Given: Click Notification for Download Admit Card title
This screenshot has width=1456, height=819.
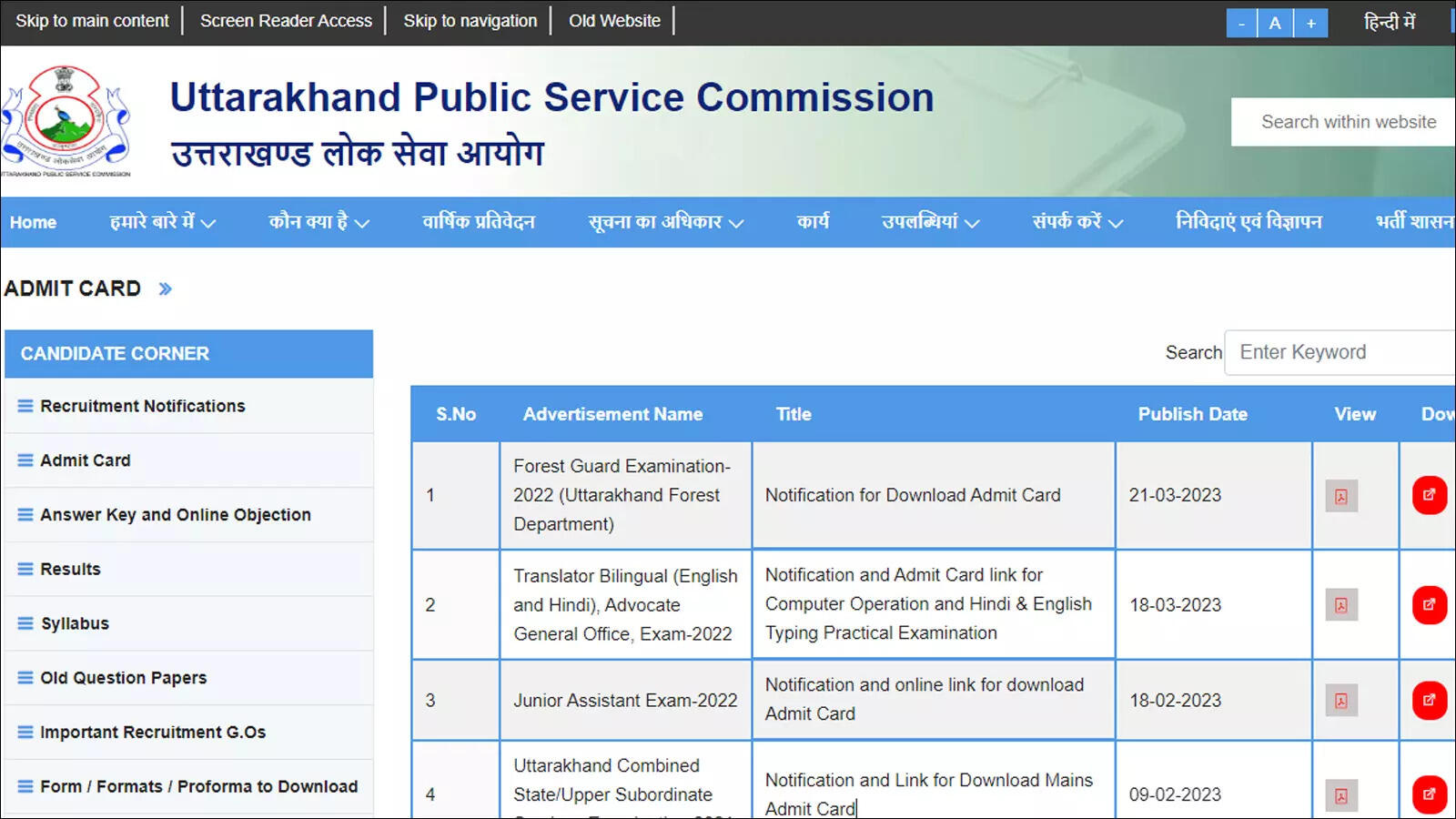Looking at the screenshot, I should click(913, 495).
